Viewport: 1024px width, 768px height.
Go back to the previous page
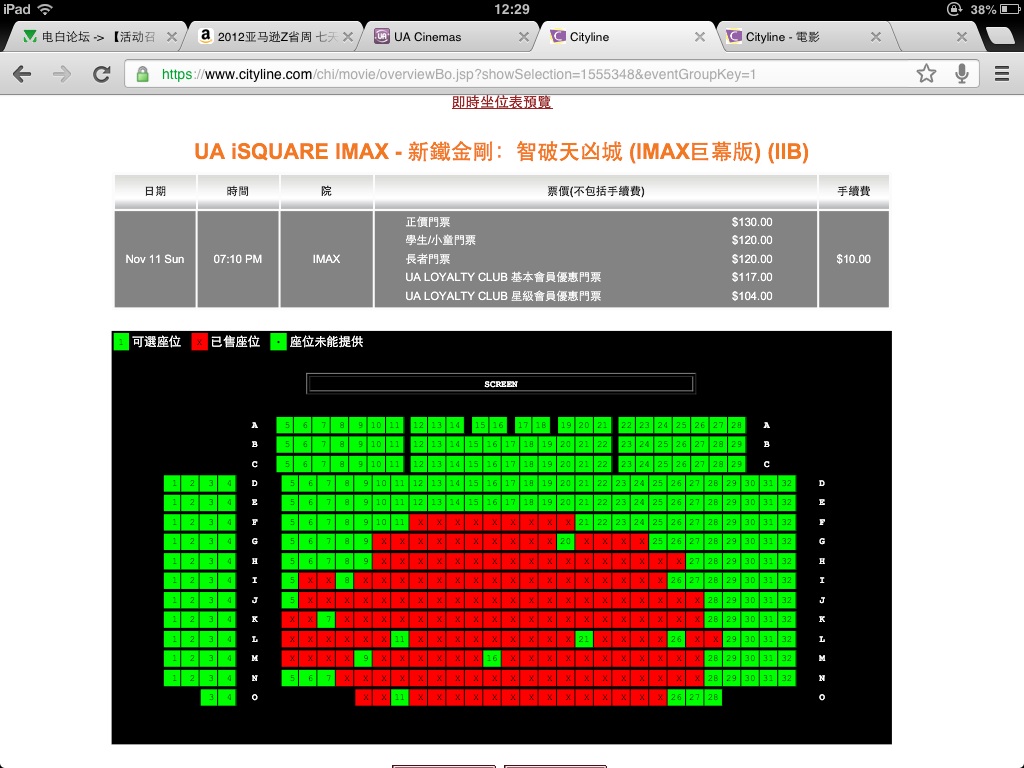coord(22,74)
